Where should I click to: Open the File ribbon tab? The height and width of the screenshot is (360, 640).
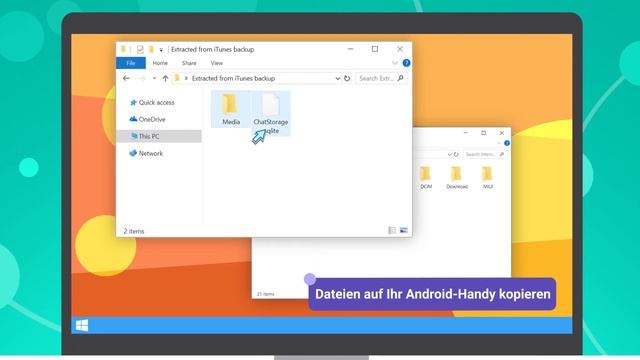(x=131, y=63)
